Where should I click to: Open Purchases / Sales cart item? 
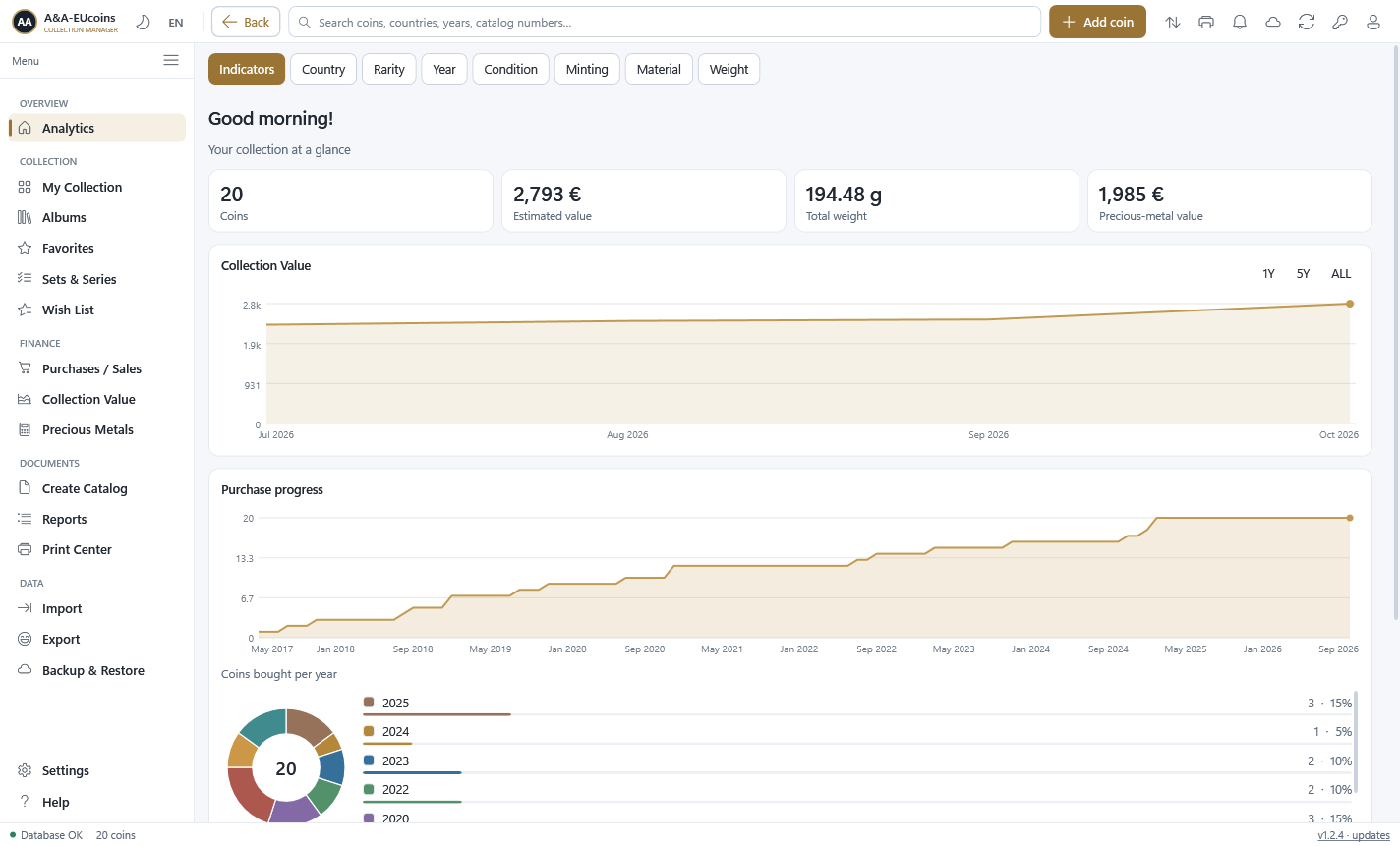pos(97,368)
